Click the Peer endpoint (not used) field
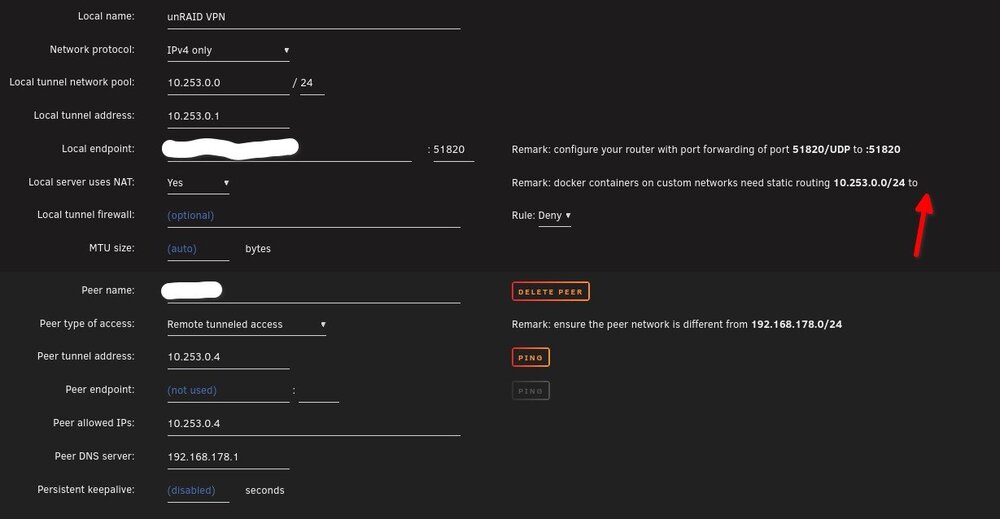This screenshot has width=1000, height=519. (x=228, y=390)
